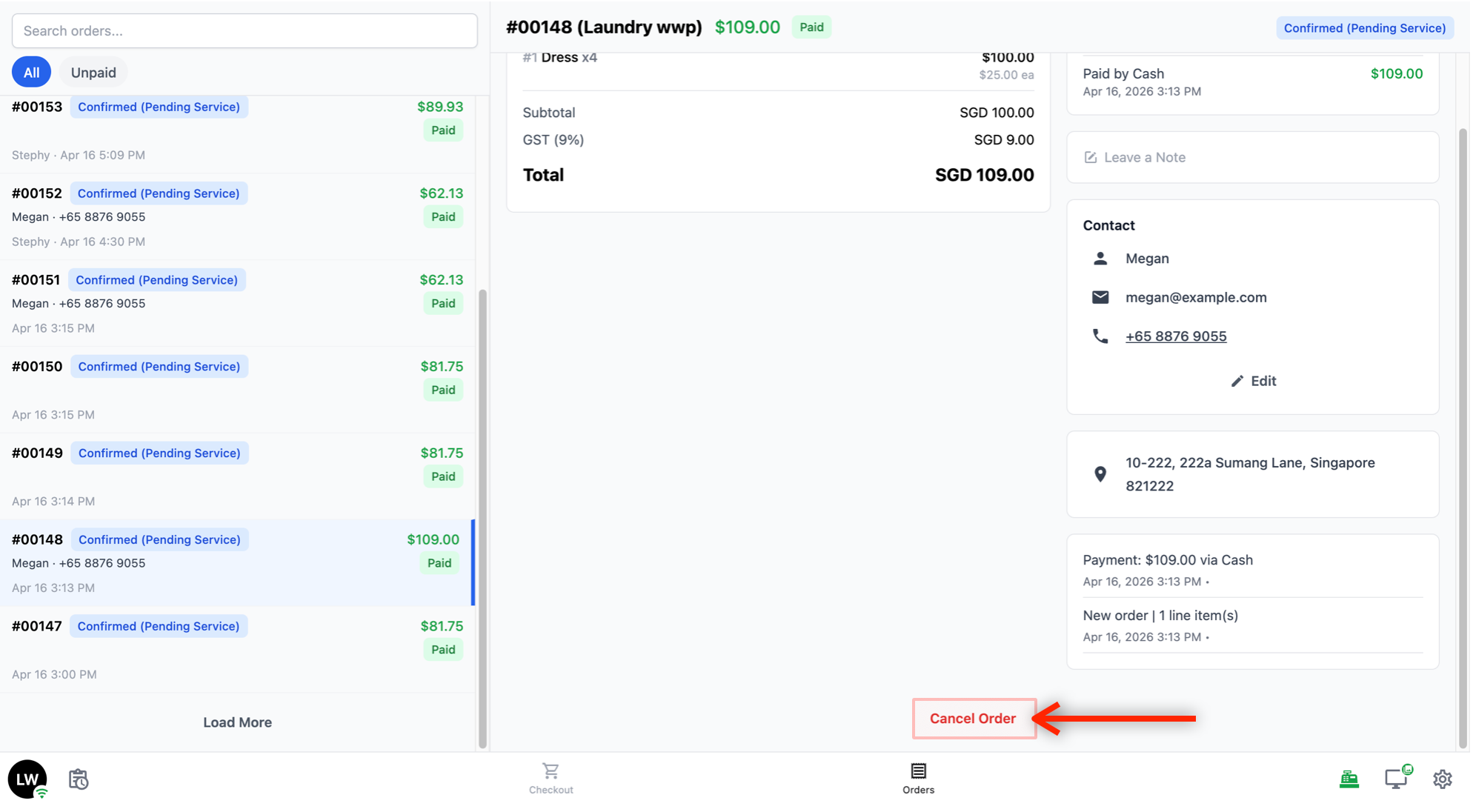The width and height of the screenshot is (1473, 812).
Task: Click the +65 8876 9055 phone link
Action: point(1176,336)
